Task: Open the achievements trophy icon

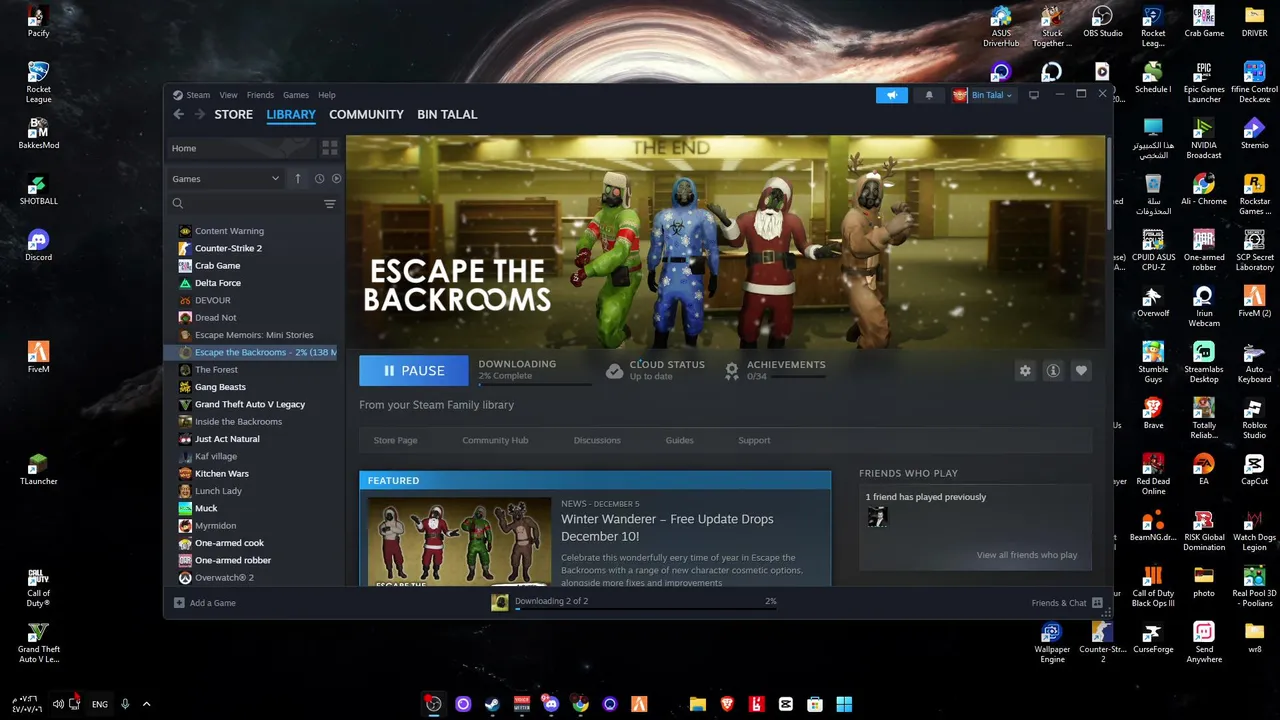Action: tap(732, 371)
